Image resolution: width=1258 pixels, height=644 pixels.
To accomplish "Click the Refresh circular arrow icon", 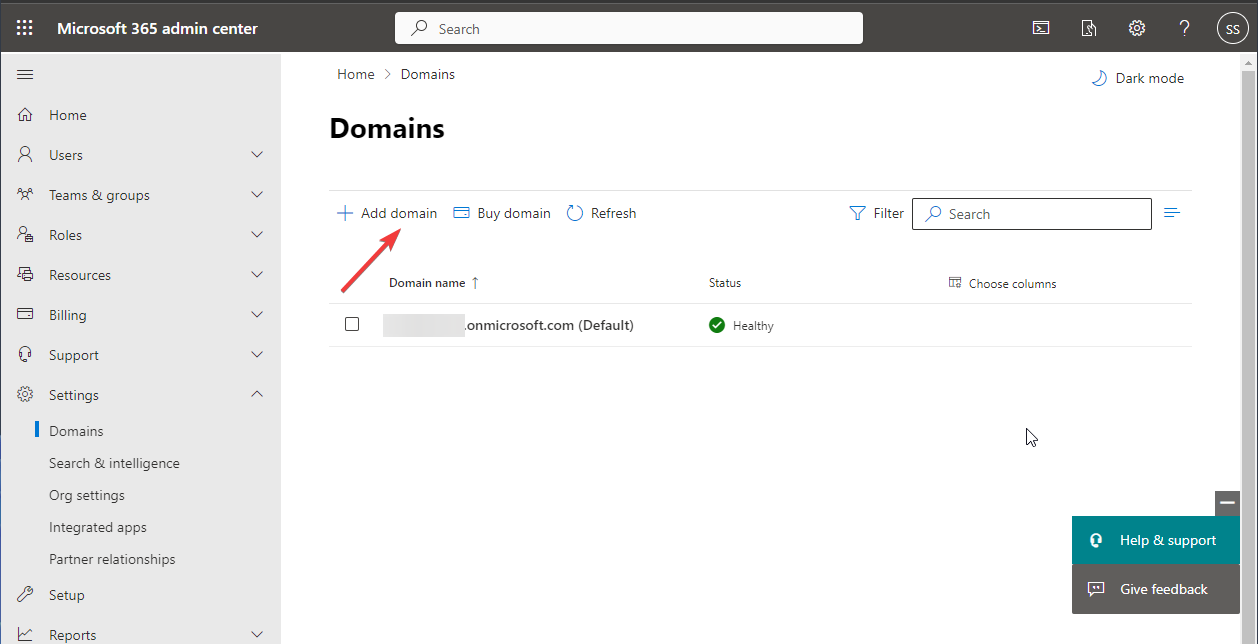I will point(575,213).
